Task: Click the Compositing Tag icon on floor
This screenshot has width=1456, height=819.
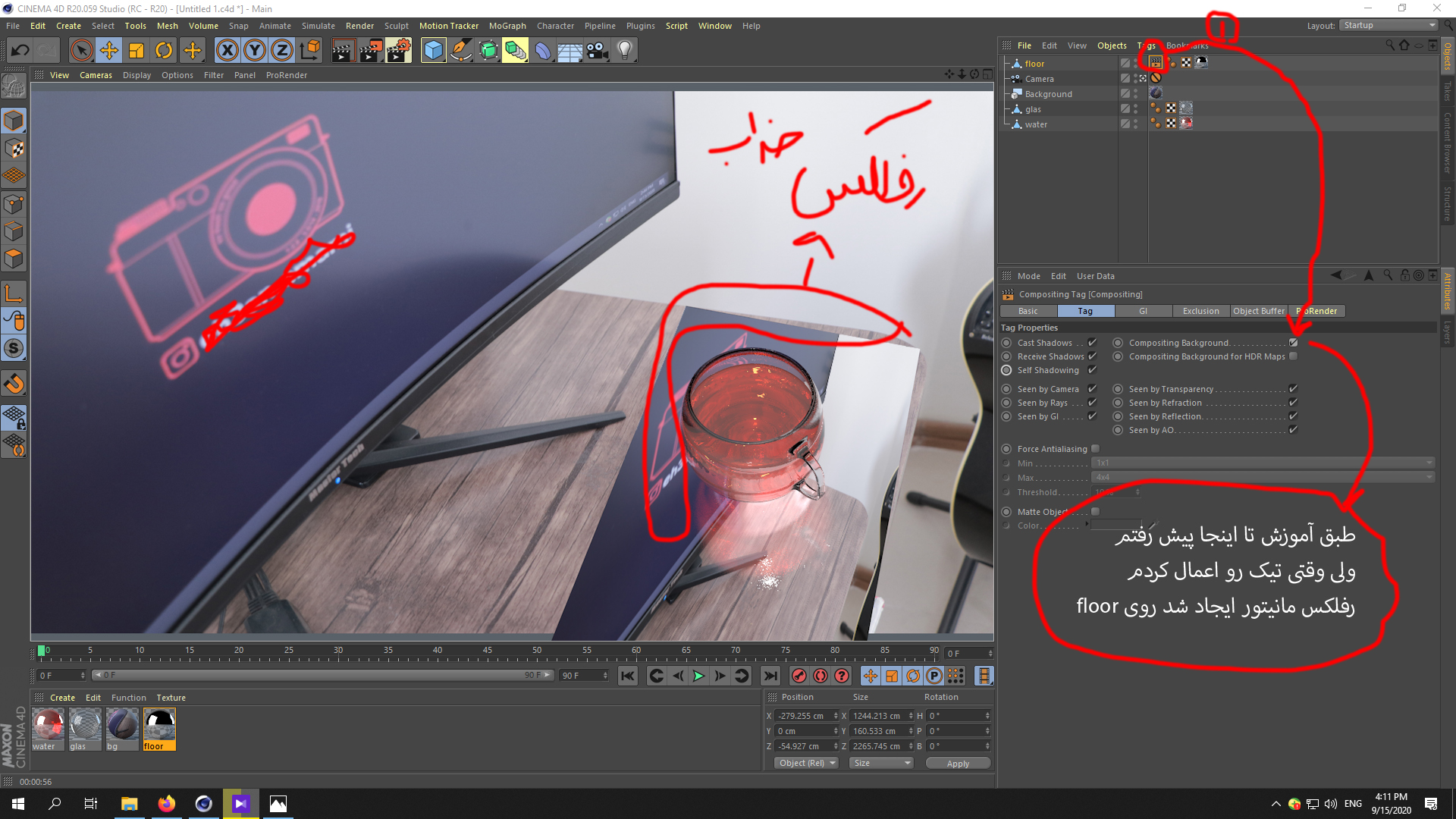Action: point(1155,62)
